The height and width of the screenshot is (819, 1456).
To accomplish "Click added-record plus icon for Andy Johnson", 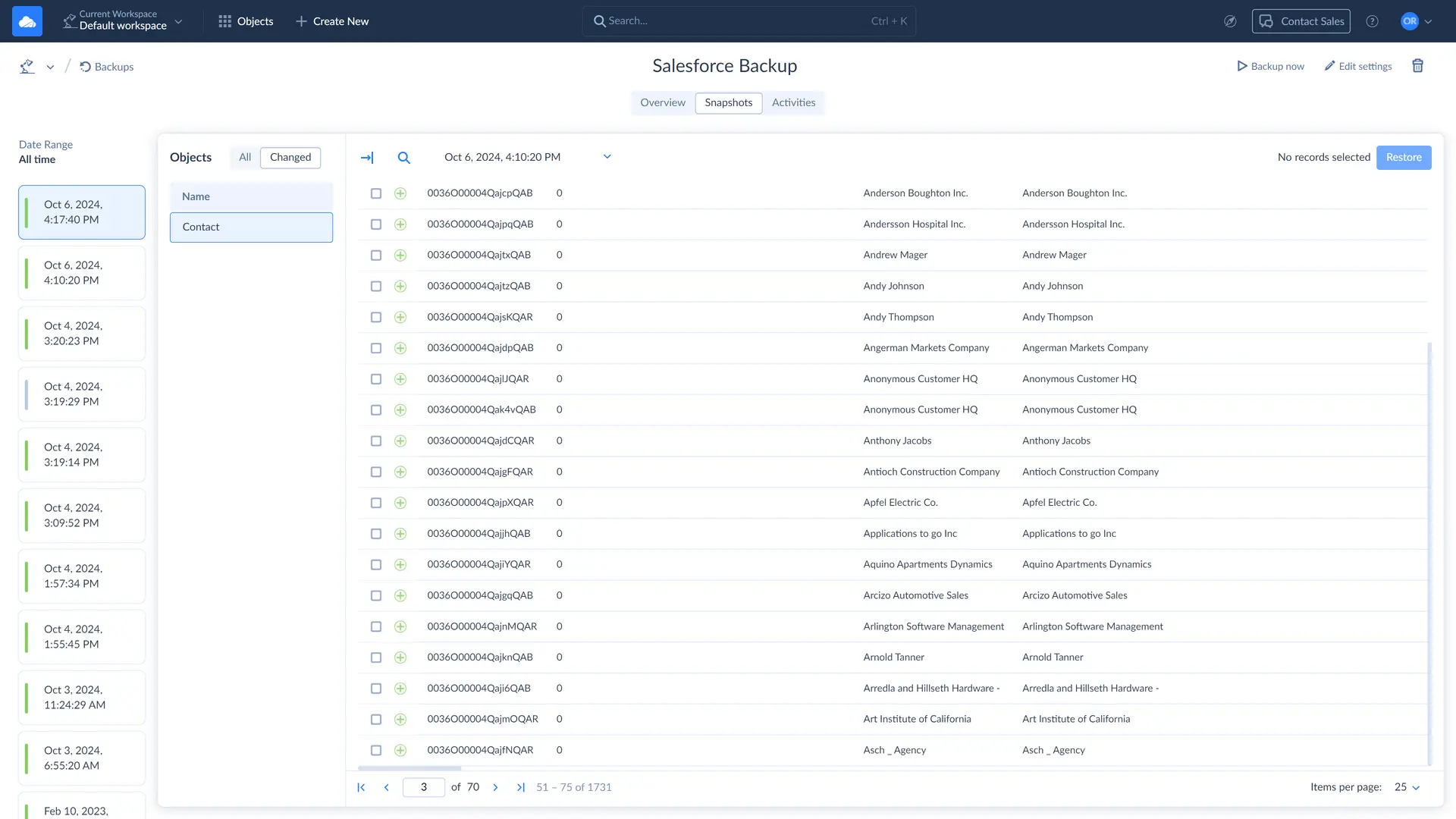I will 400,286.
